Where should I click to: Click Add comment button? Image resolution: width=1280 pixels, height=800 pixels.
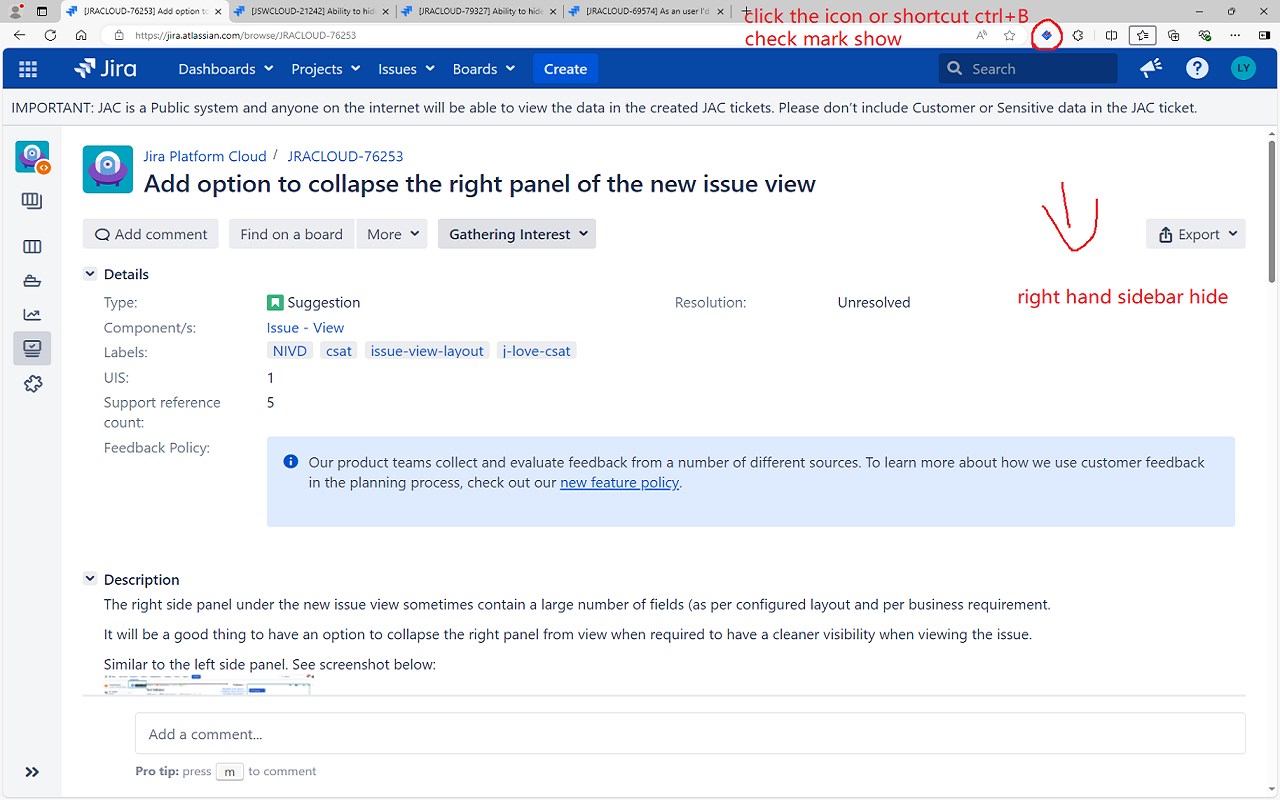(x=151, y=234)
